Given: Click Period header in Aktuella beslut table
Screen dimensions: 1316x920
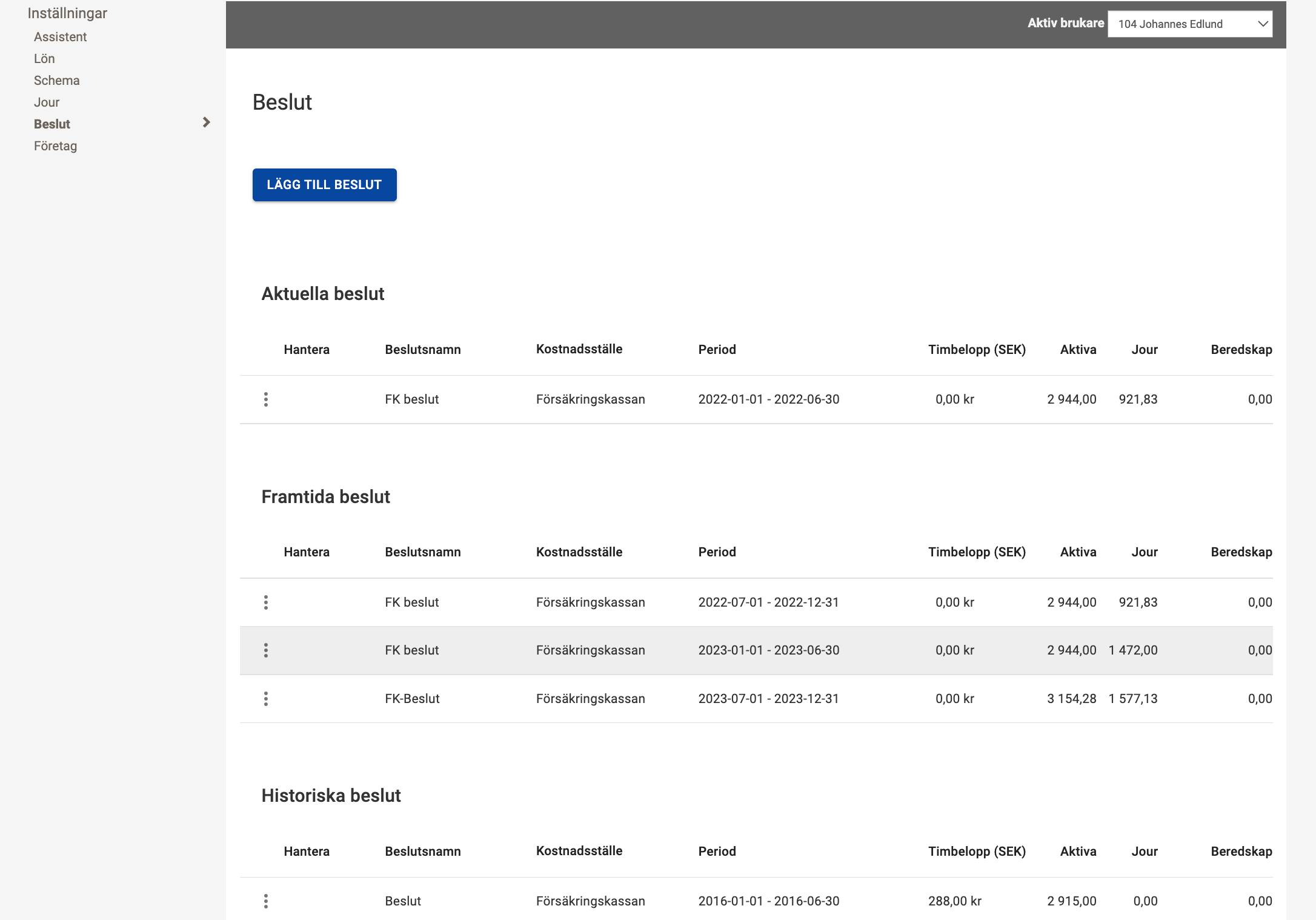Looking at the screenshot, I should point(717,350).
